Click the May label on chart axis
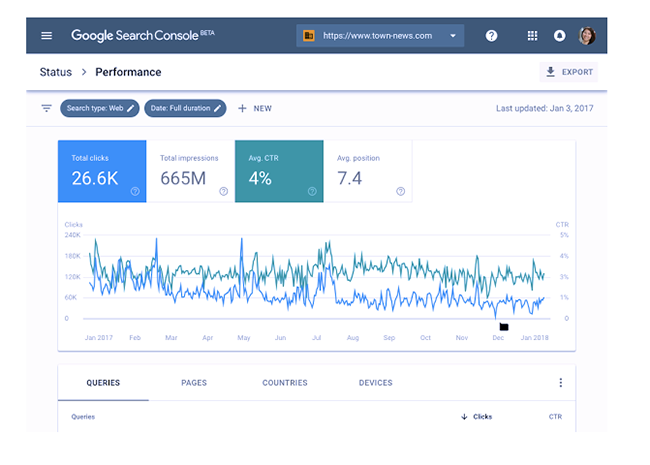Image resolution: width=650 pixels, height=465 pixels. pos(244,338)
